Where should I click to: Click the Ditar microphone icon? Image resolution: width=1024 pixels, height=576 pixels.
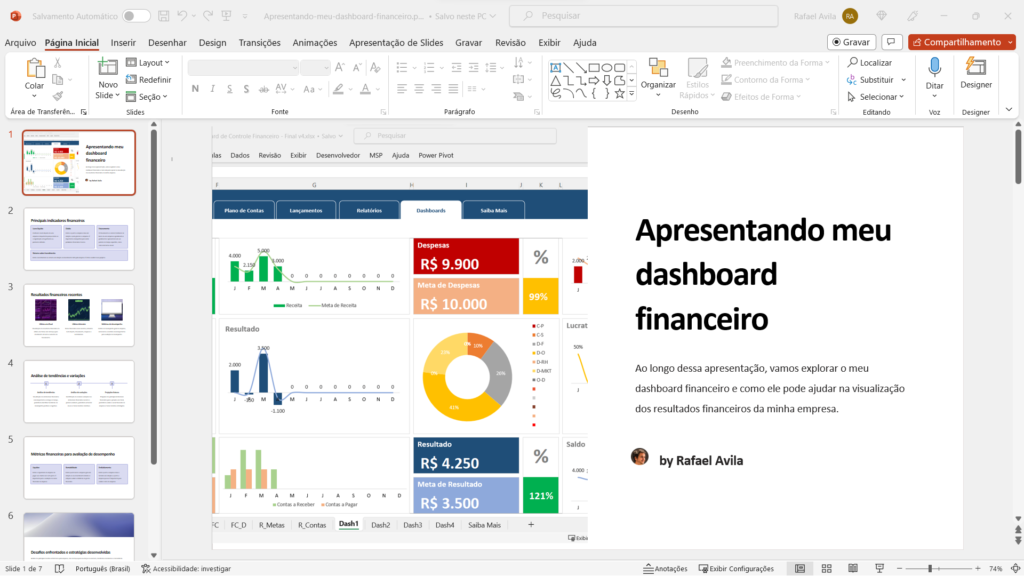[934, 68]
